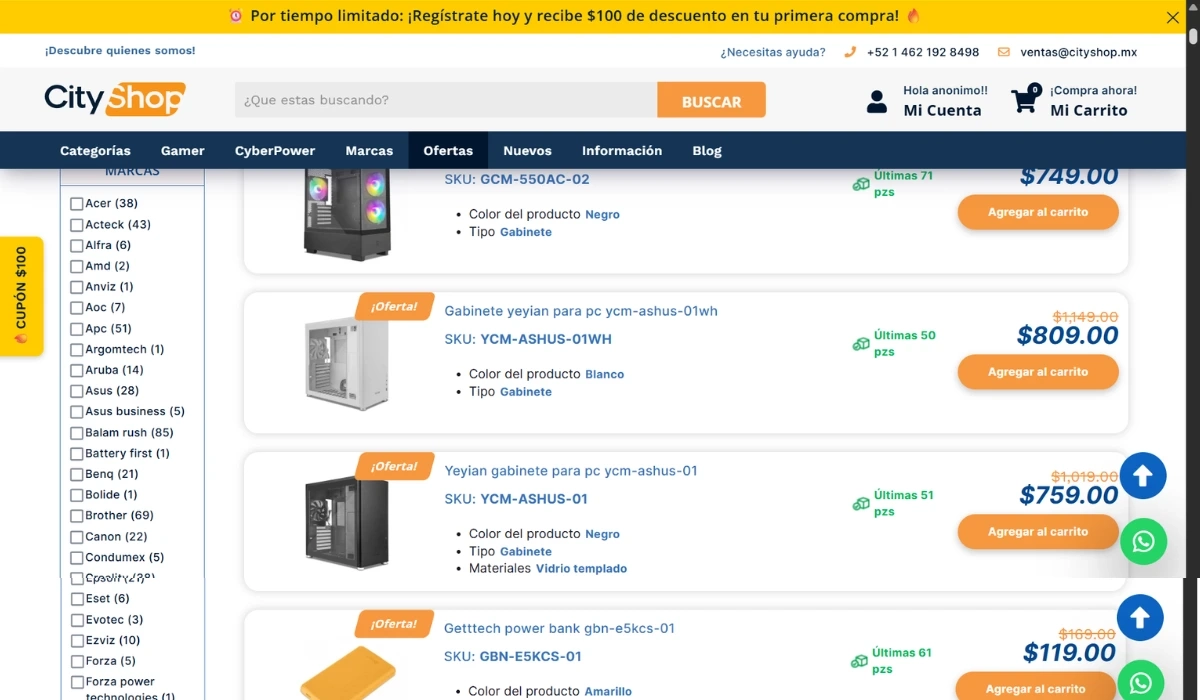Click the envelope icon next to ventas email
This screenshot has height=700, width=1200.
pos(1003,52)
